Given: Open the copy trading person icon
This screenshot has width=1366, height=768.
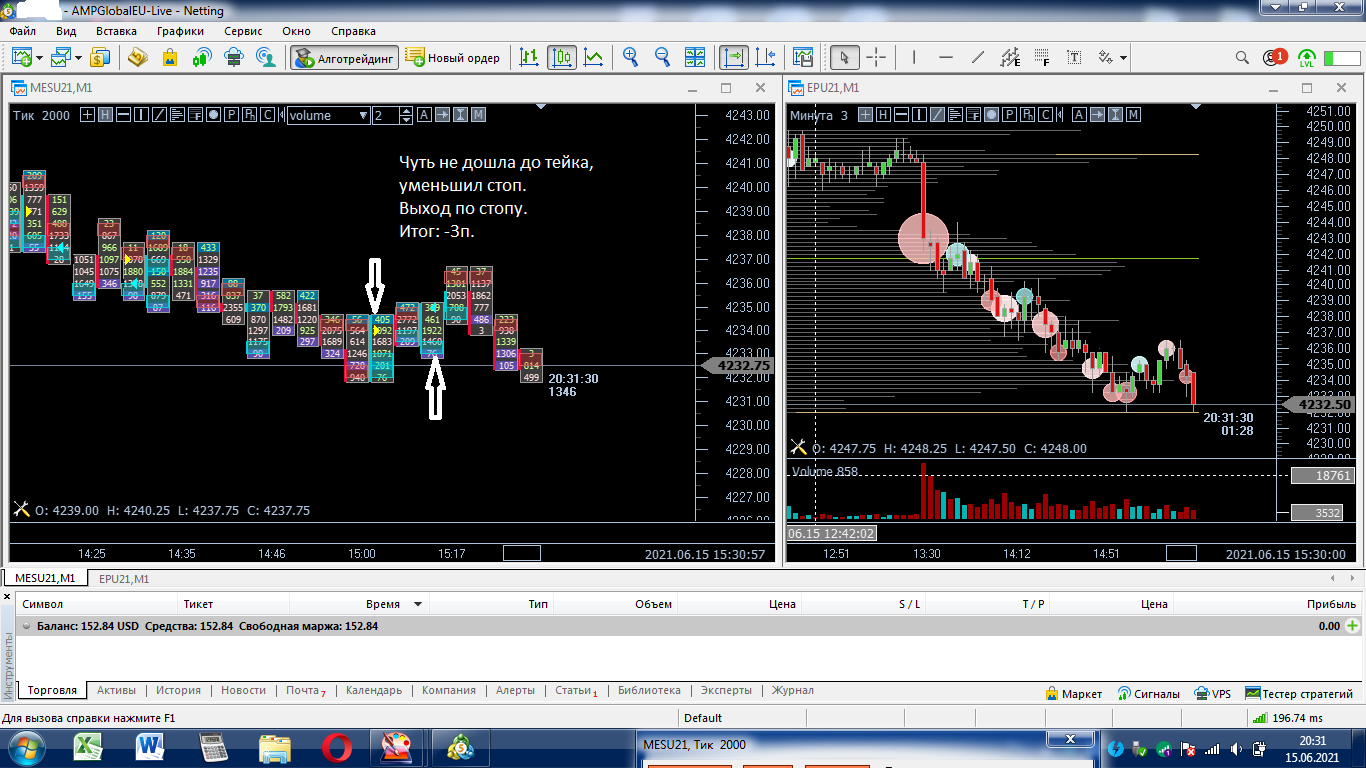Looking at the screenshot, I should pos(266,57).
